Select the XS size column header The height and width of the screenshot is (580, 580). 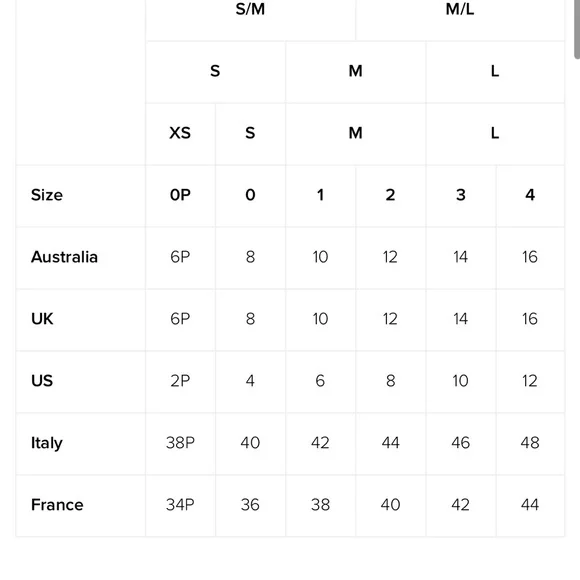click(180, 133)
